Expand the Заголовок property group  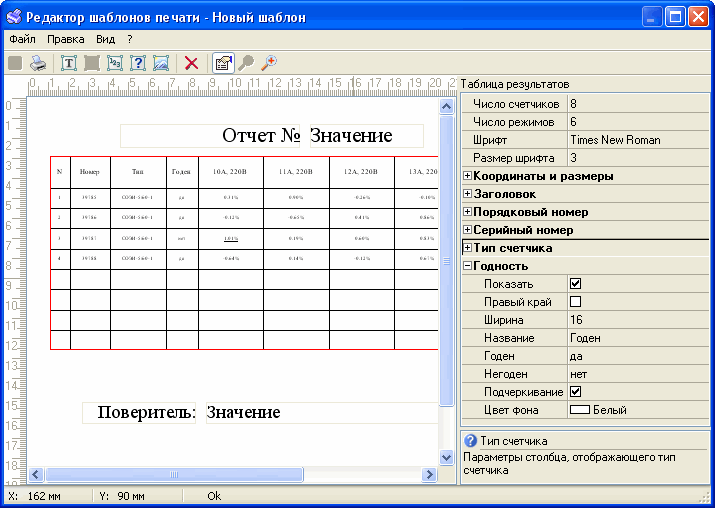467,194
